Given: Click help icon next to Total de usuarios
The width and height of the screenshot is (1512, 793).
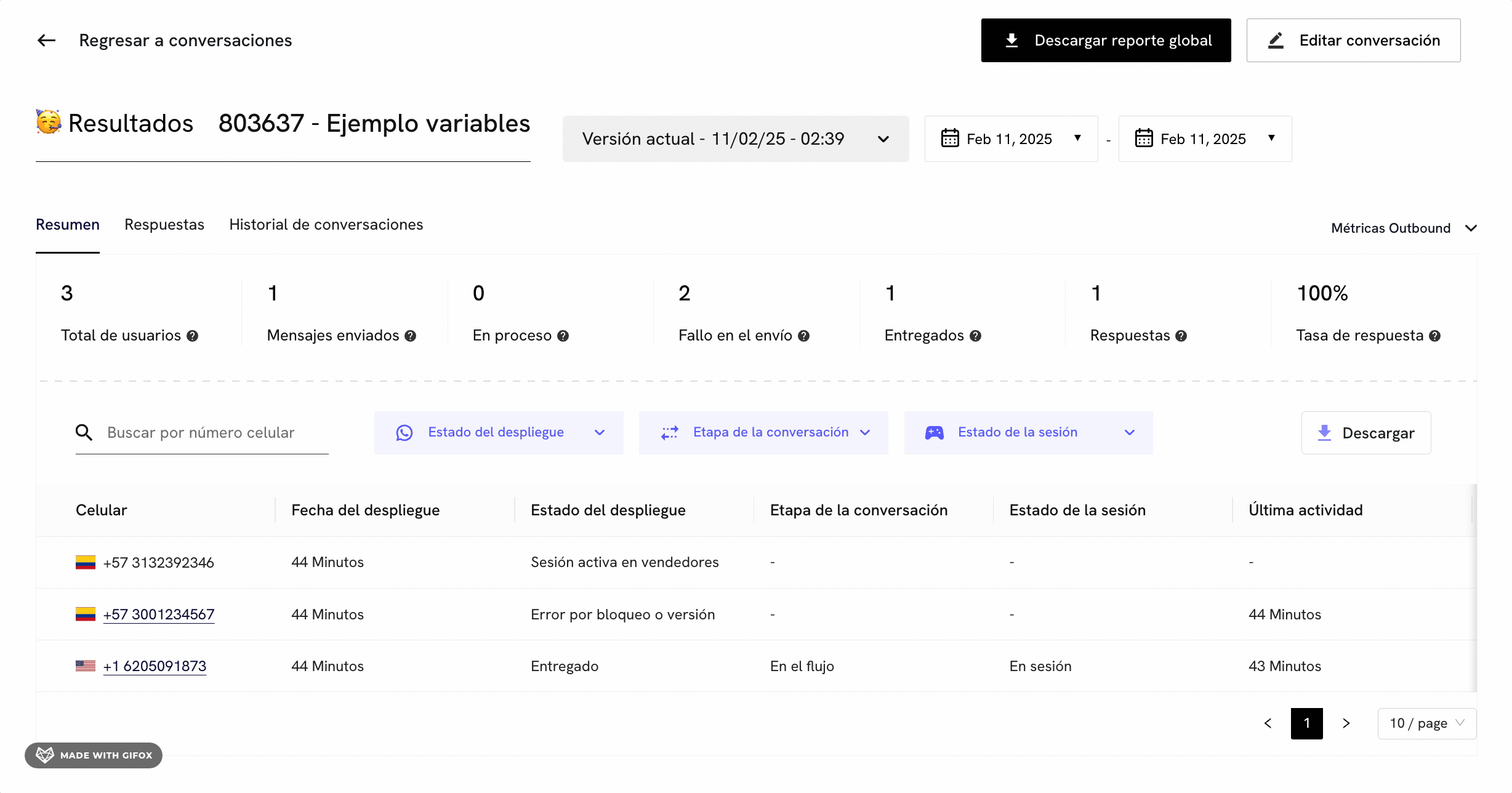Looking at the screenshot, I should pyautogui.click(x=193, y=336).
